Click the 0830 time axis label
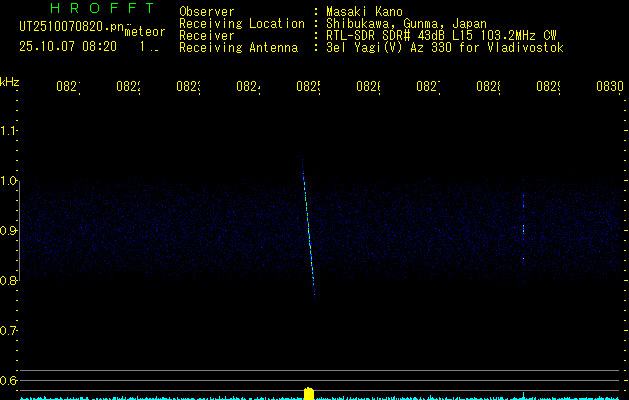 click(x=609, y=87)
